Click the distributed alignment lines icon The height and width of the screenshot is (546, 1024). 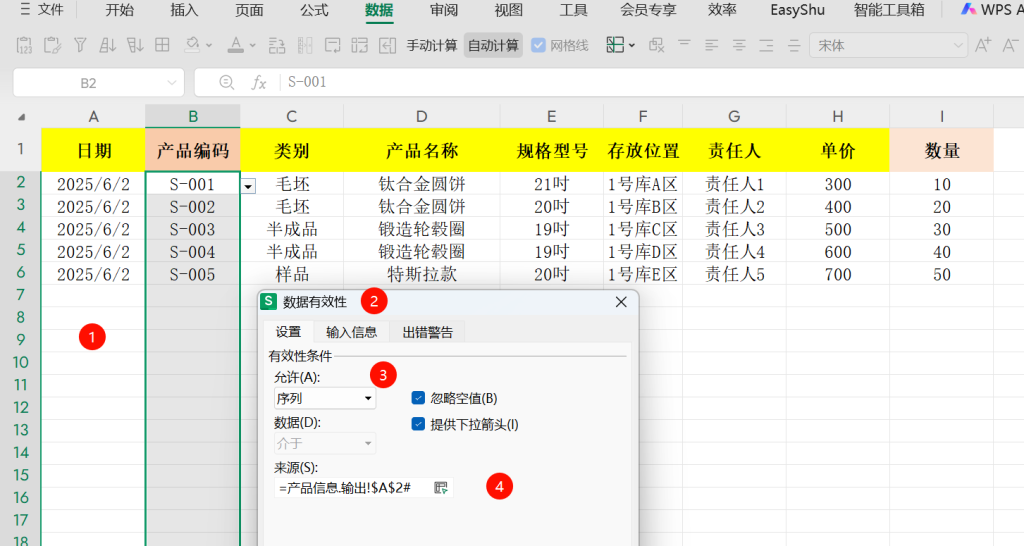(793, 45)
